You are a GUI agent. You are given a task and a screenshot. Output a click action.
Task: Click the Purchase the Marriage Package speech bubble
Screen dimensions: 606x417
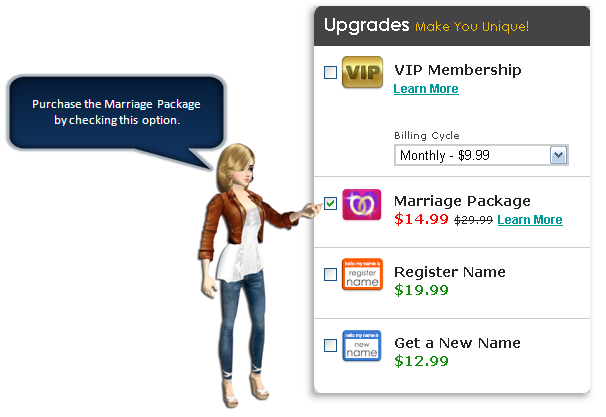(x=116, y=112)
